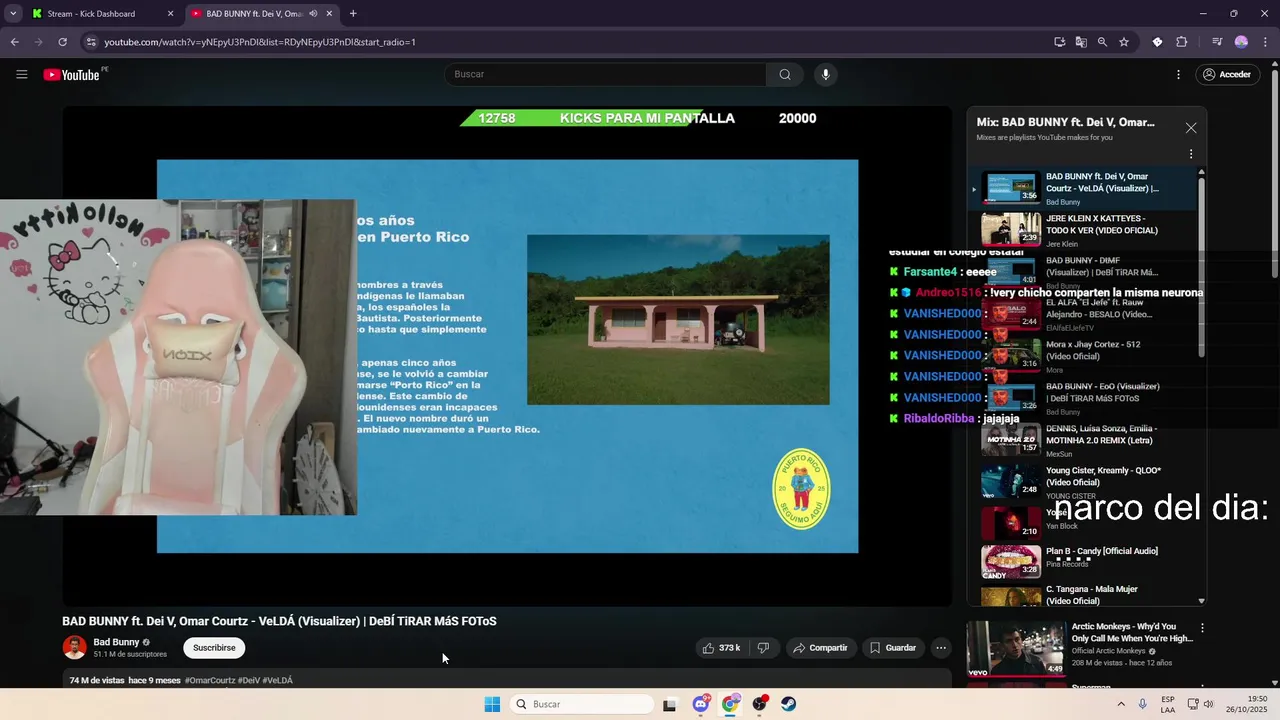Close the Mix playlist panel
The image size is (1280, 720).
(1191, 128)
